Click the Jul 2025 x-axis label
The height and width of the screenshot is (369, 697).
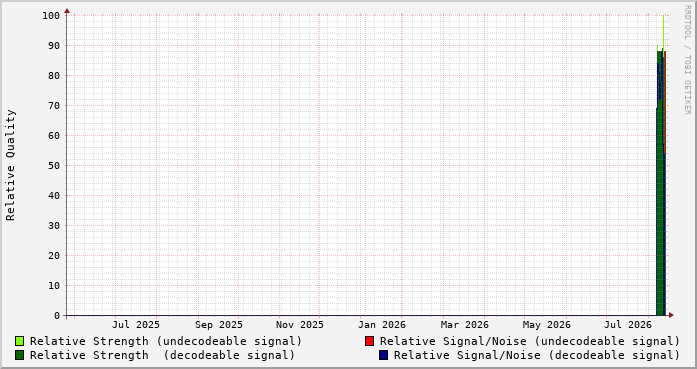tap(136, 325)
